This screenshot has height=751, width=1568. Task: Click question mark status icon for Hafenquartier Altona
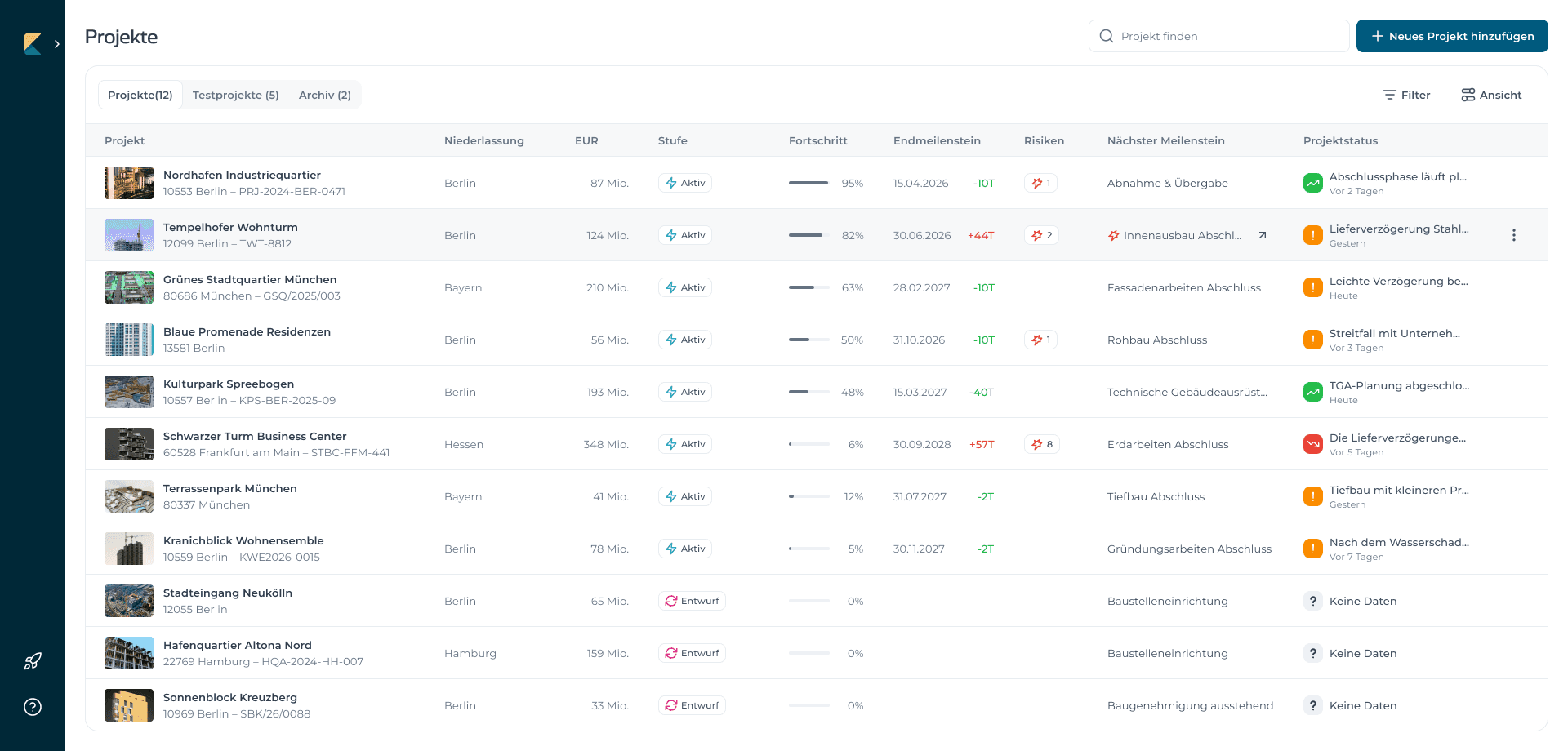[1313, 653]
